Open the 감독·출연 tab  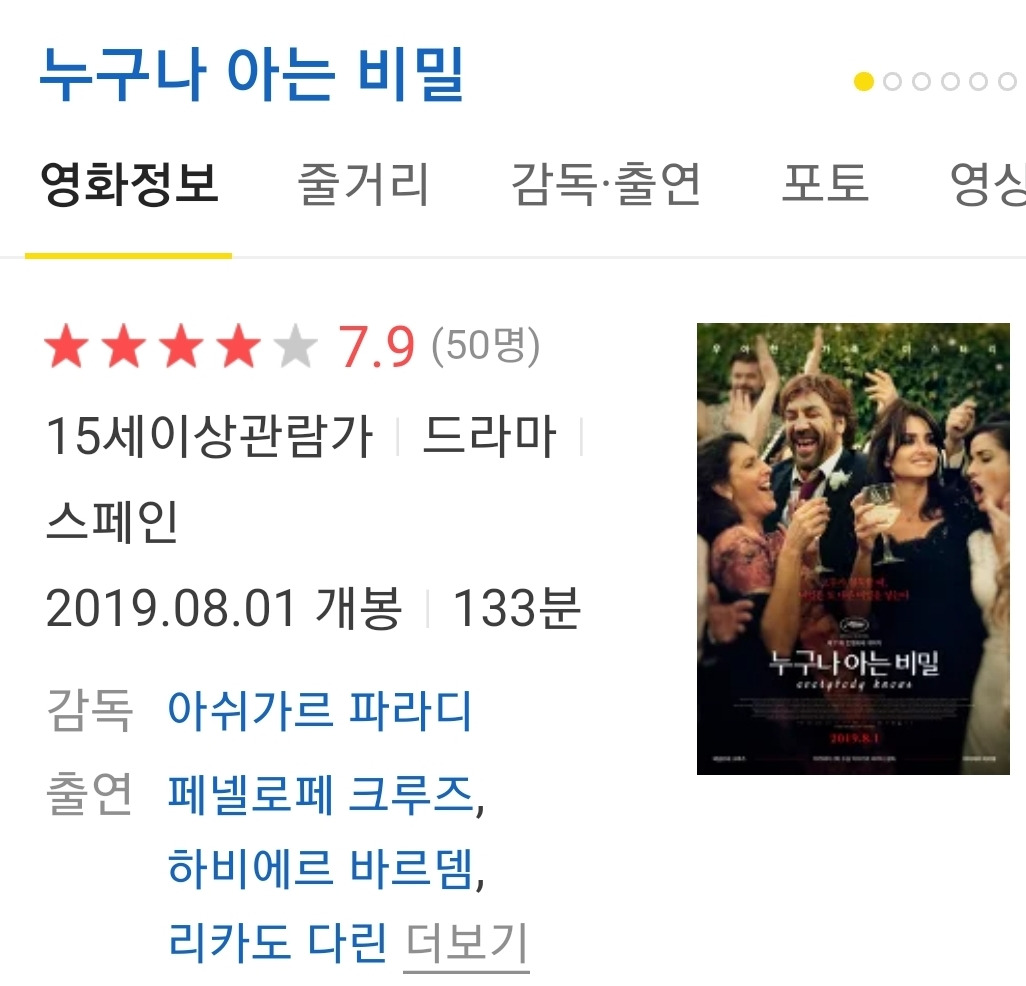coord(606,184)
